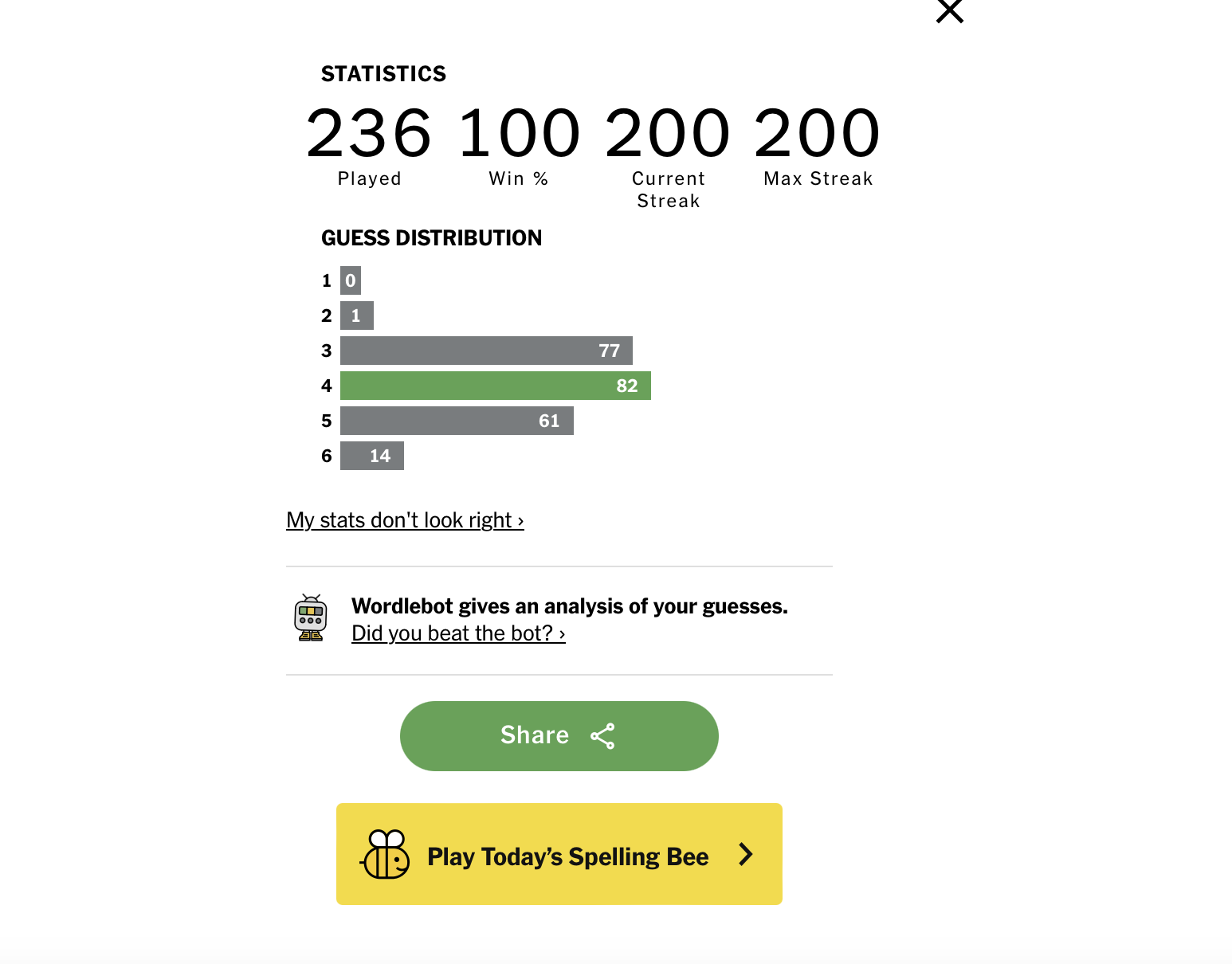Image resolution: width=1232 pixels, height=964 pixels.
Task: Click the Current Streak value of 200
Action: click(668, 134)
